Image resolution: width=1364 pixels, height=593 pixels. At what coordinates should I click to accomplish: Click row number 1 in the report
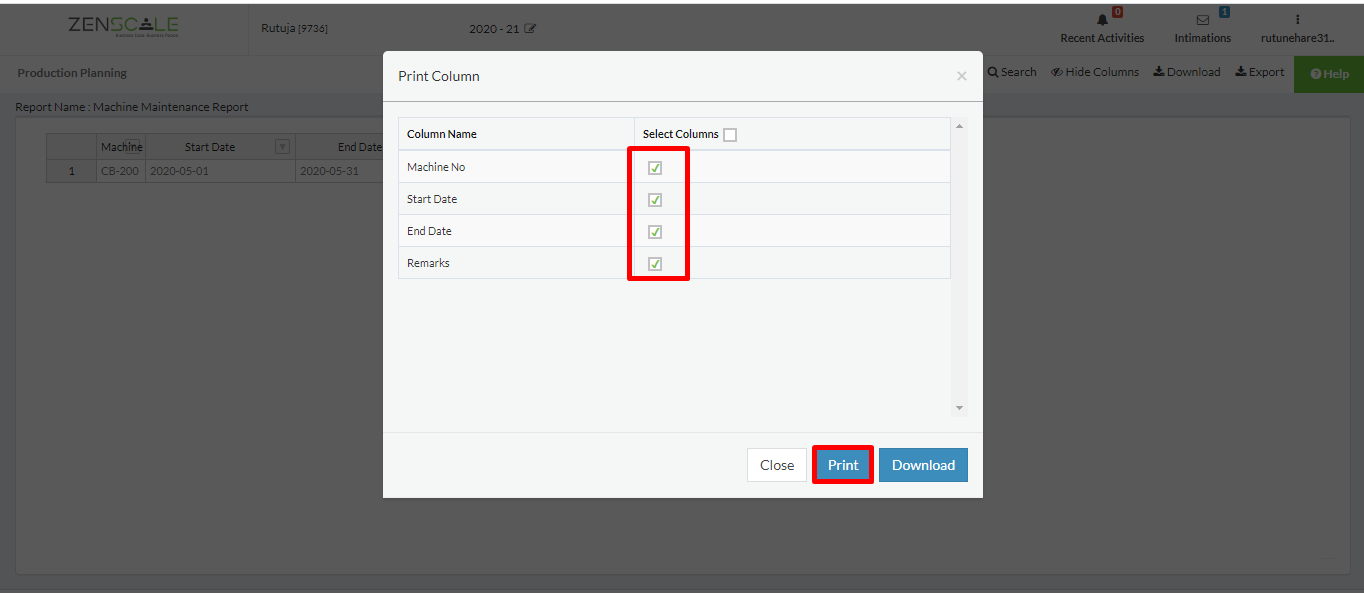coord(71,171)
